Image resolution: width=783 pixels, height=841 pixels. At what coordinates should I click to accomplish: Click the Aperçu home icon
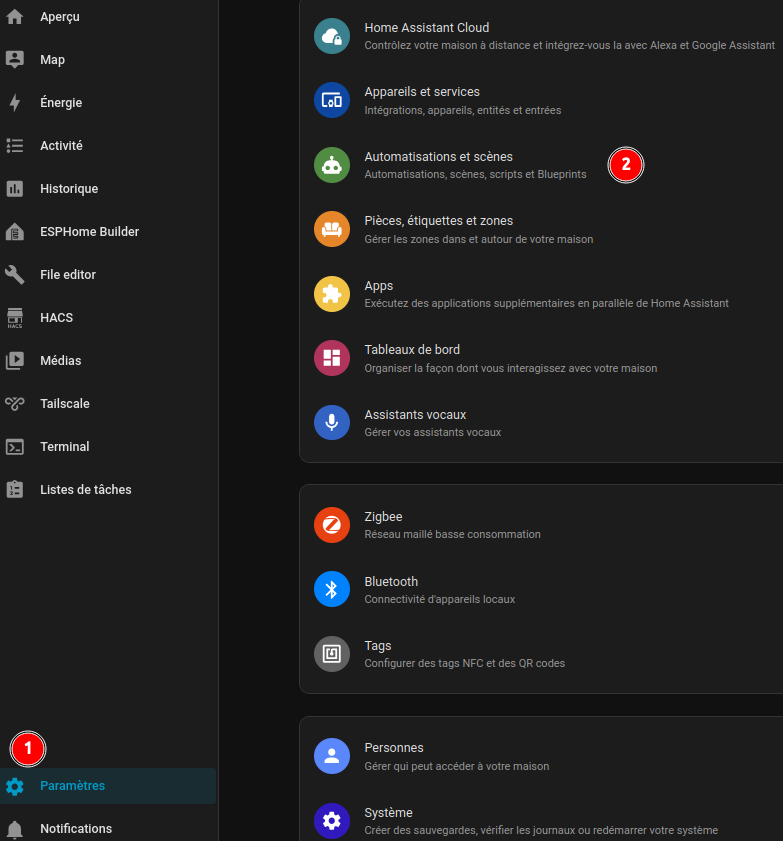[x=14, y=17]
